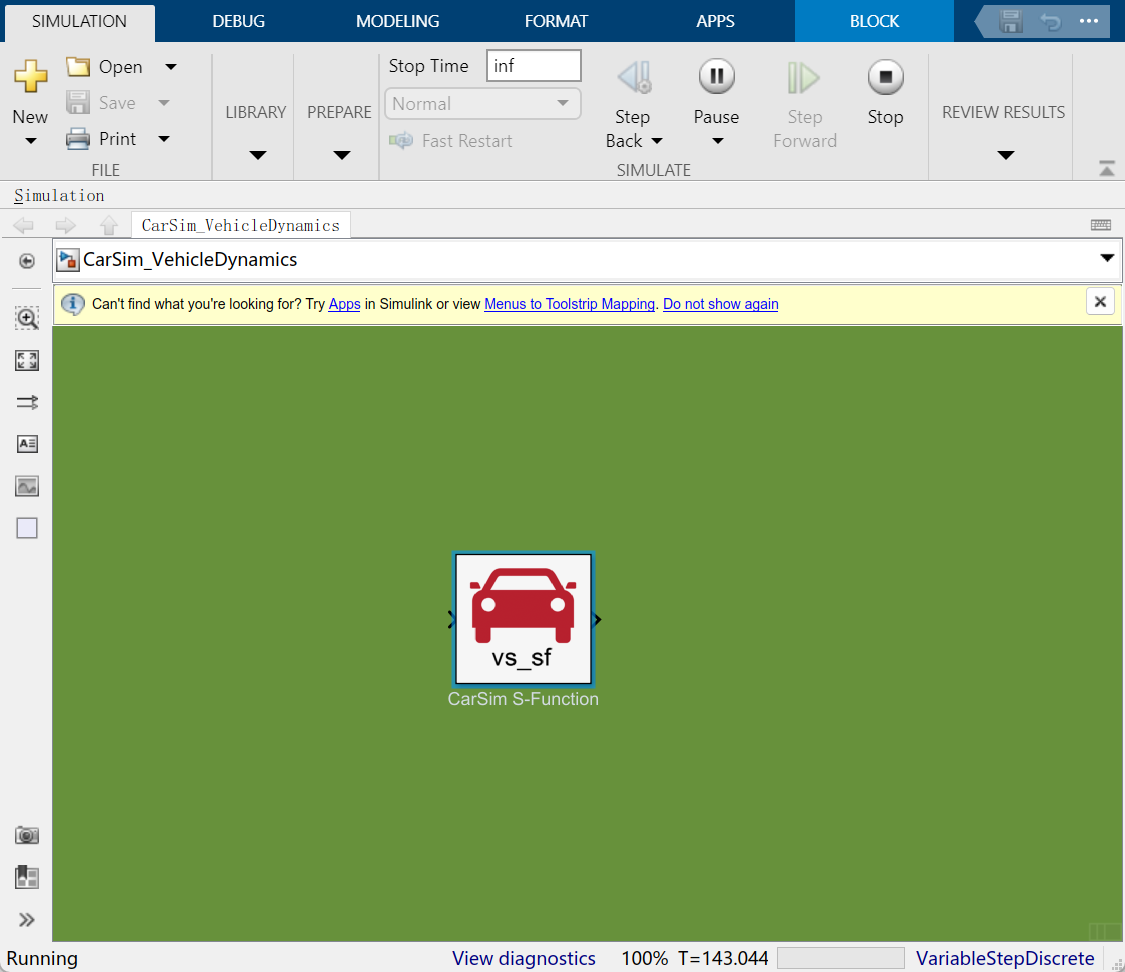This screenshot has width=1125, height=972.
Task: Click the up to parent arrow icon
Action: click(x=109, y=225)
